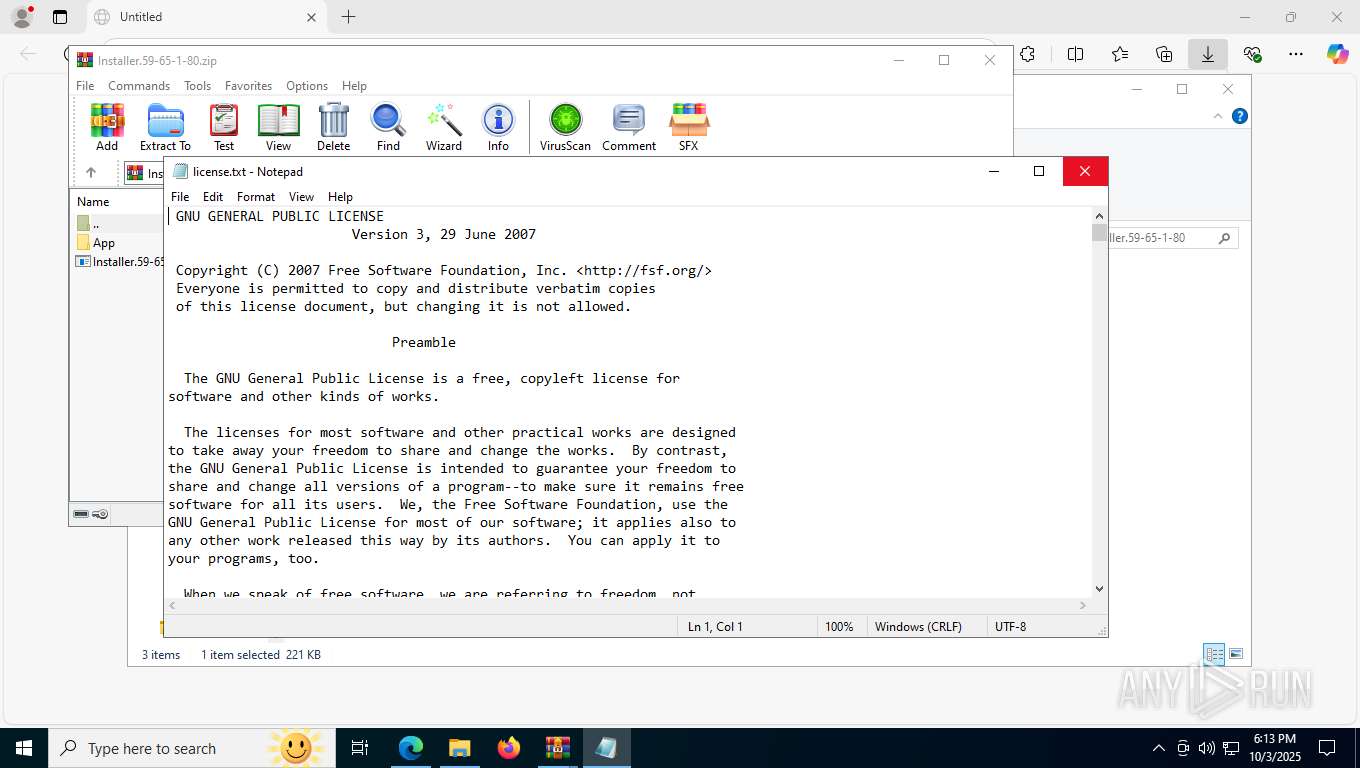Viewport: 1360px width, 768px height.
Task: Open the Copilot icon in Edge
Action: click(1338, 54)
